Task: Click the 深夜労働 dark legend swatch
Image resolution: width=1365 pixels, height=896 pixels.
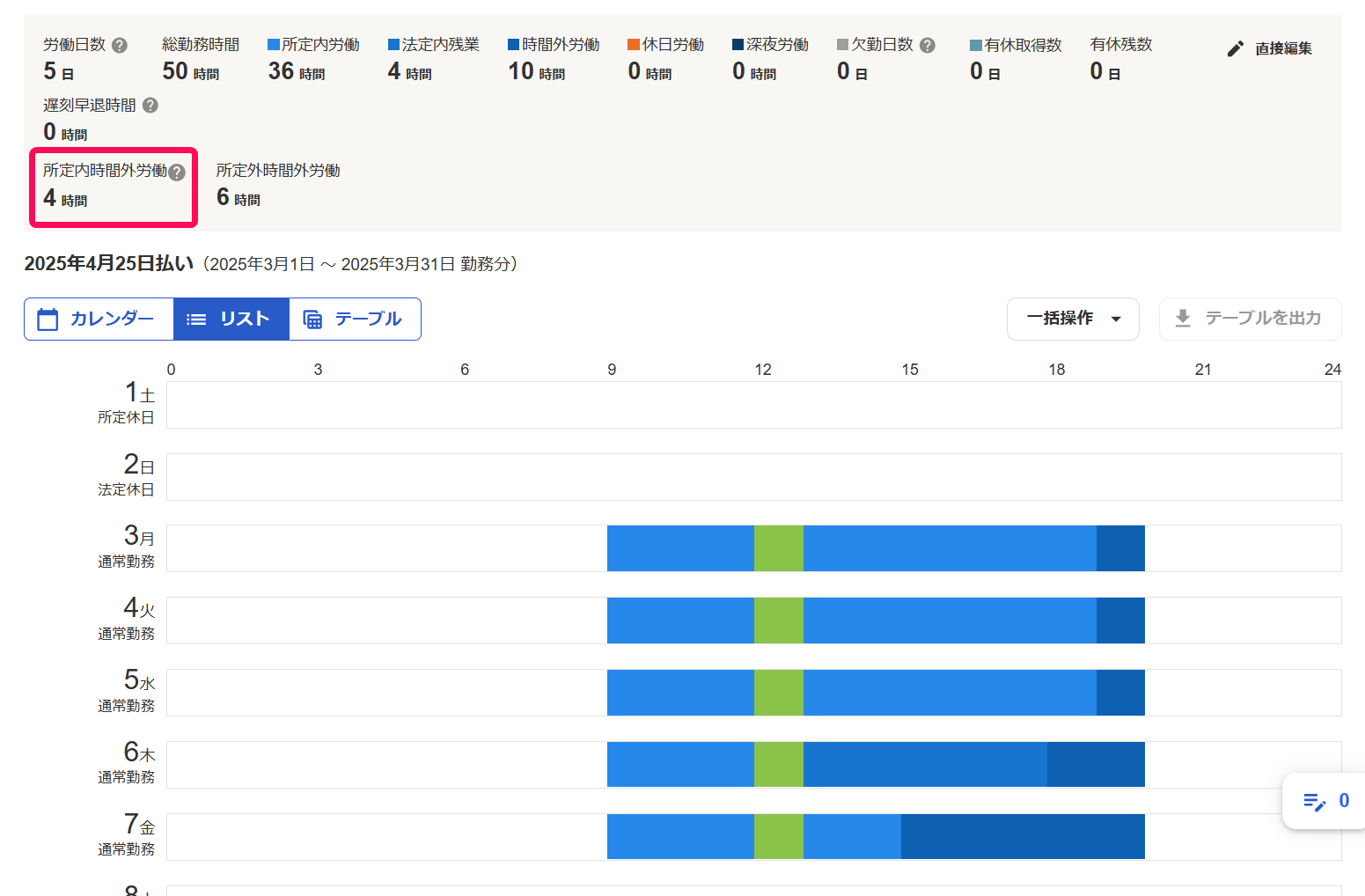Action: point(738,45)
